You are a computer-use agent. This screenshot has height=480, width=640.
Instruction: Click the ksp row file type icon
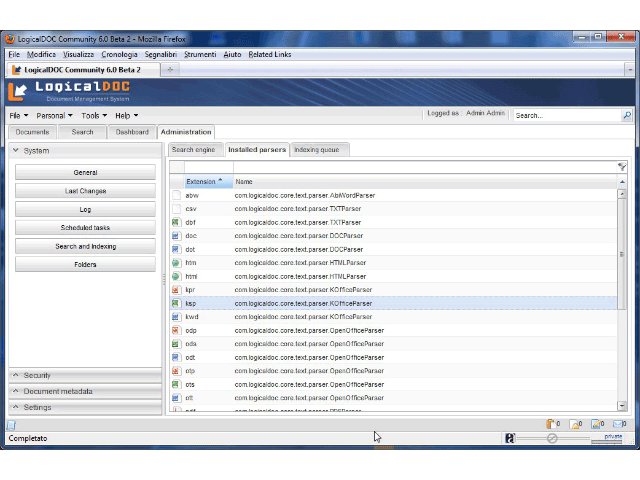click(176, 303)
